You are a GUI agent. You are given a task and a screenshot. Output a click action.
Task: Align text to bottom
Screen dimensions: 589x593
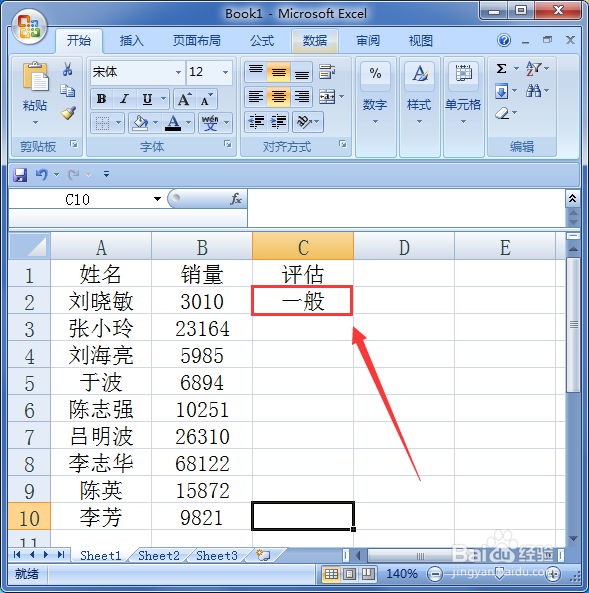[301, 71]
